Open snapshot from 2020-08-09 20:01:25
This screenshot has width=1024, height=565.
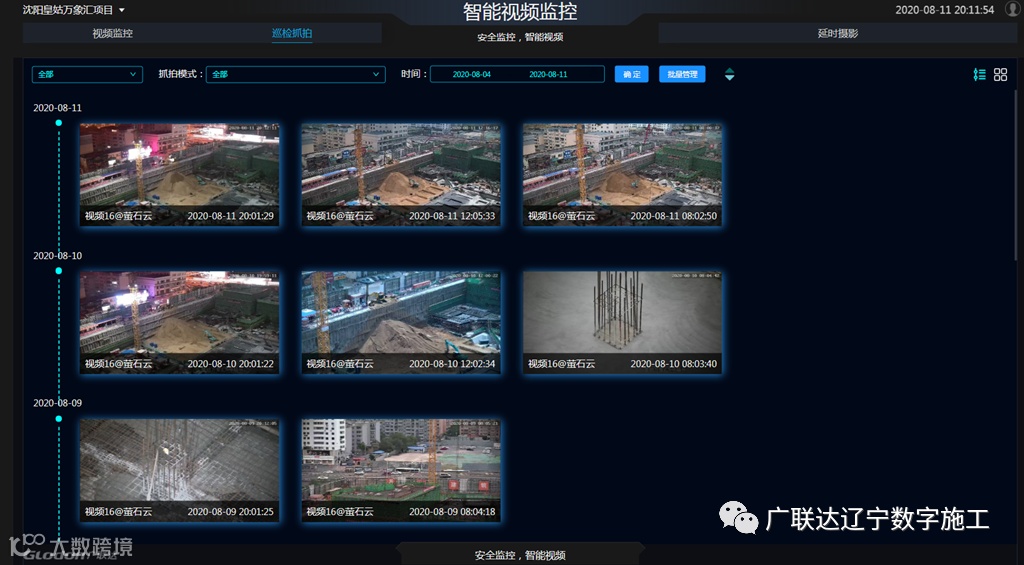pyautogui.click(x=180, y=470)
